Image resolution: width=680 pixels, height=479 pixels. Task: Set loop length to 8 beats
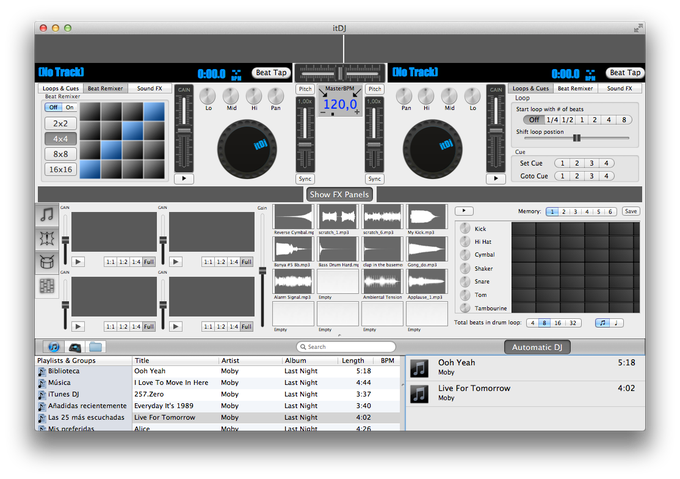(x=624, y=120)
